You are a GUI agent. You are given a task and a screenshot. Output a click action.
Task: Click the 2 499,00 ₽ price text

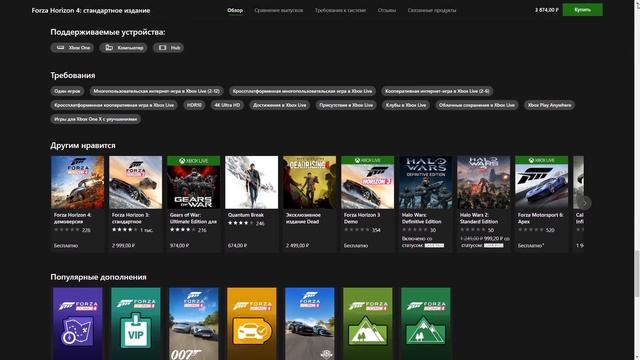pos(297,246)
